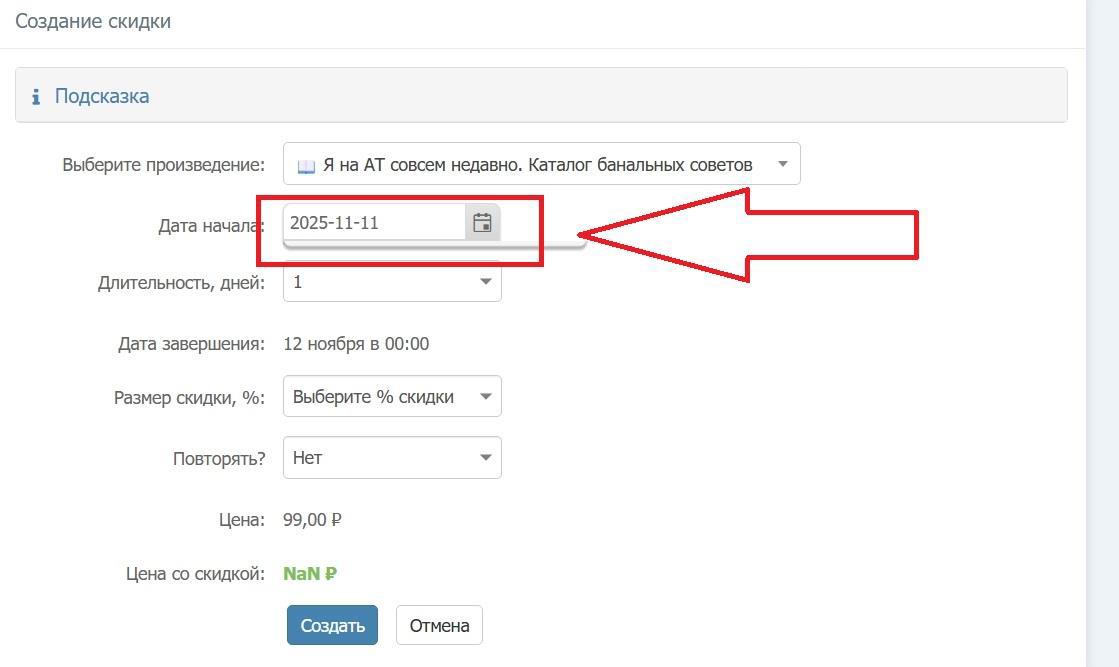Screen dimensions: 1119x667
Task: Click the info icon beside Подсказка
Action: 36,96
